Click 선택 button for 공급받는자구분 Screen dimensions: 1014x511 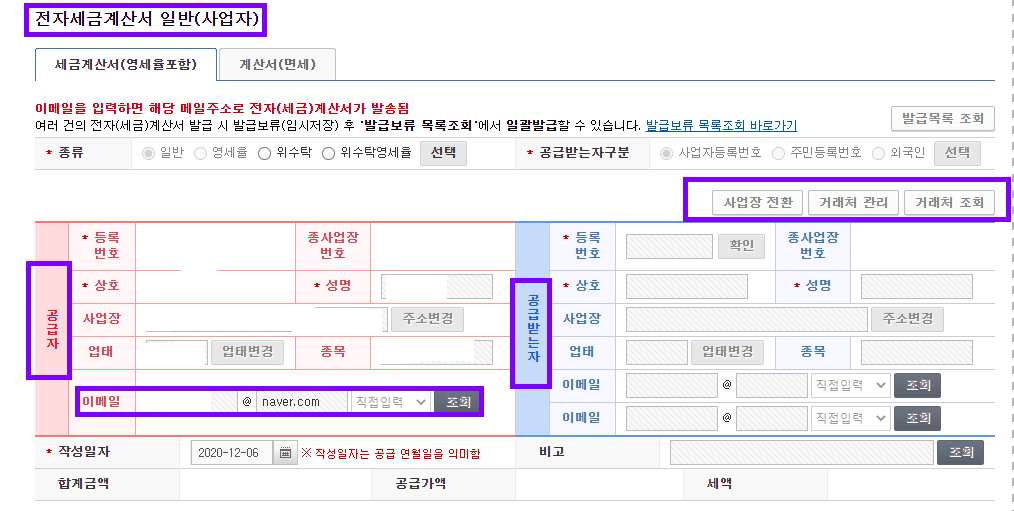pos(957,153)
